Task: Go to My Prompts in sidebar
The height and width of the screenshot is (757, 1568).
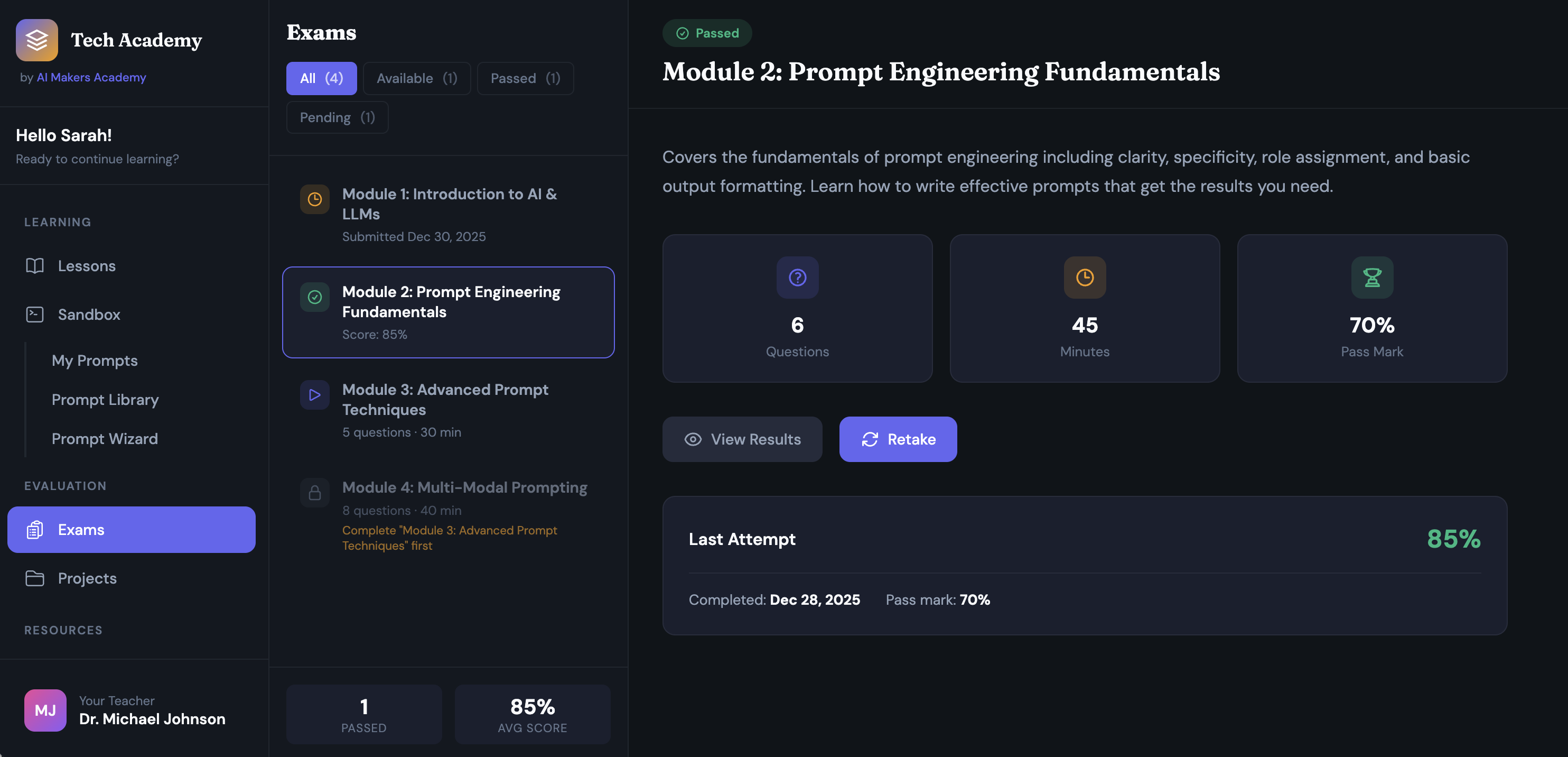Action: 95,361
